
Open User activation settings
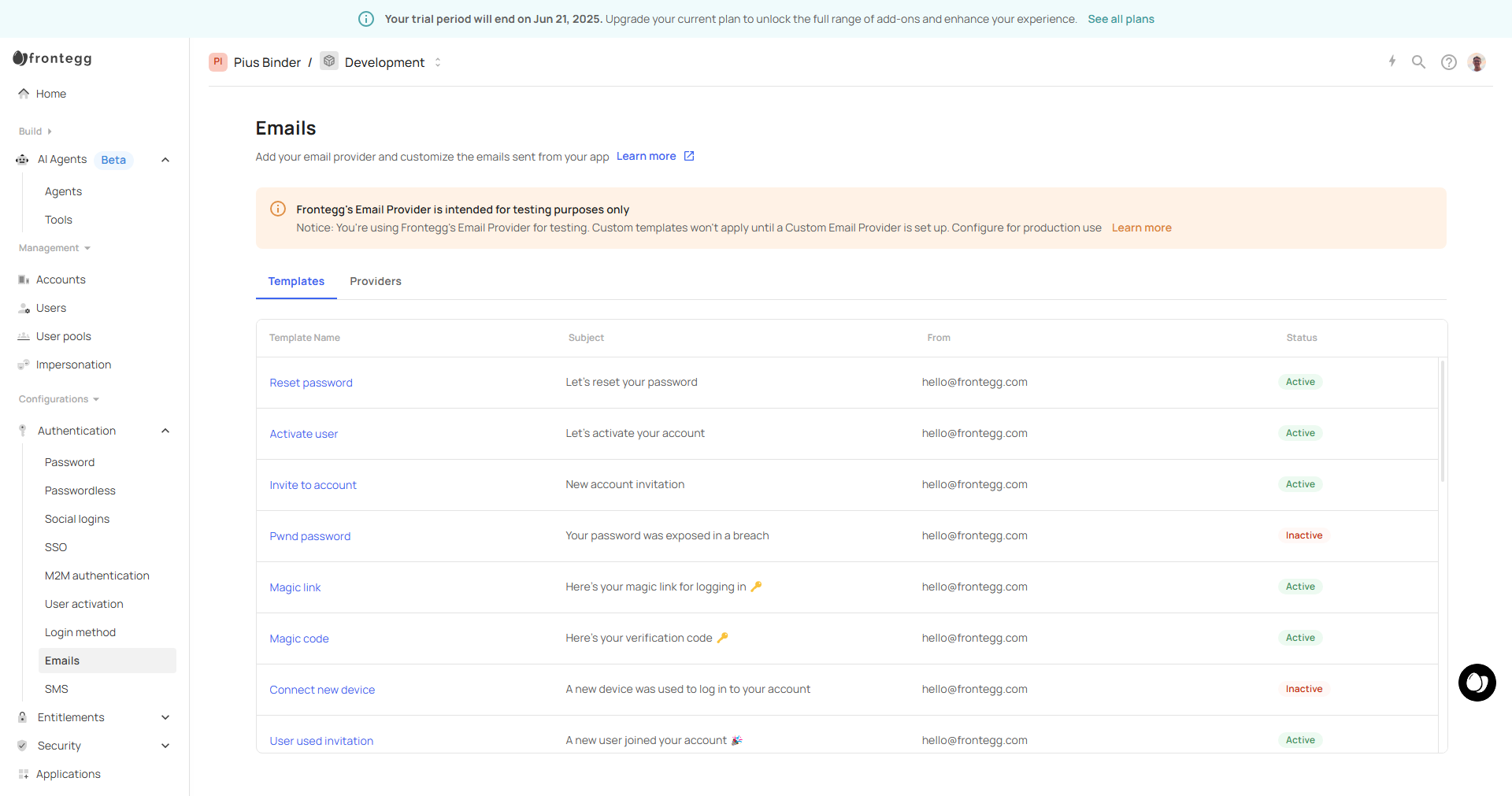84,604
